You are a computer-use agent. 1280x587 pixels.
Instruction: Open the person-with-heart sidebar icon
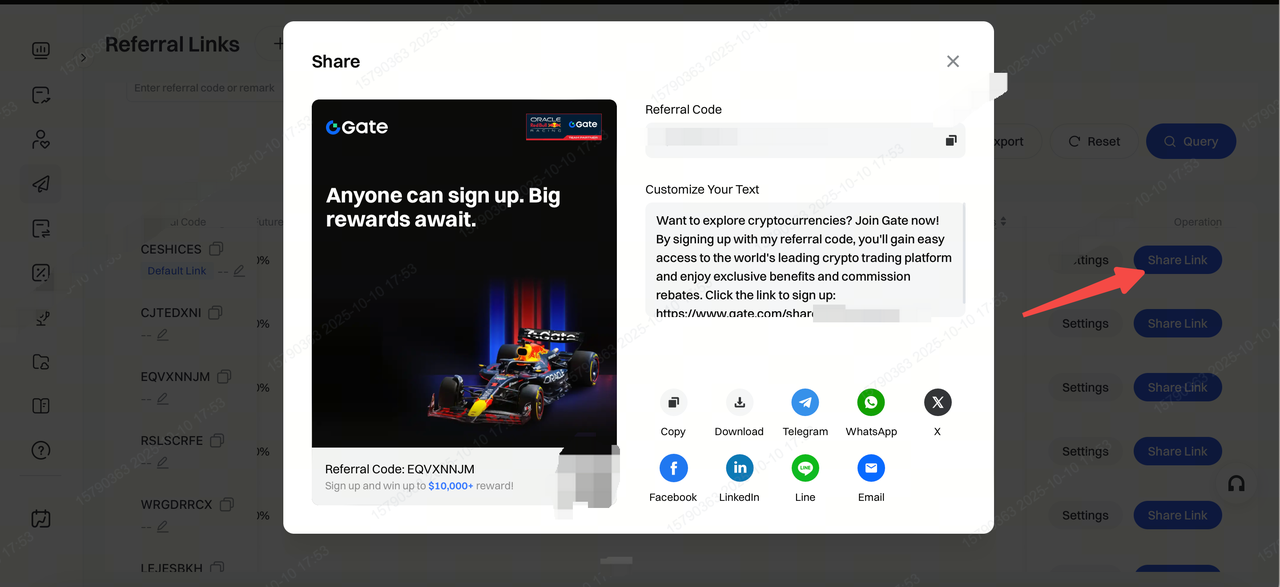(x=41, y=140)
